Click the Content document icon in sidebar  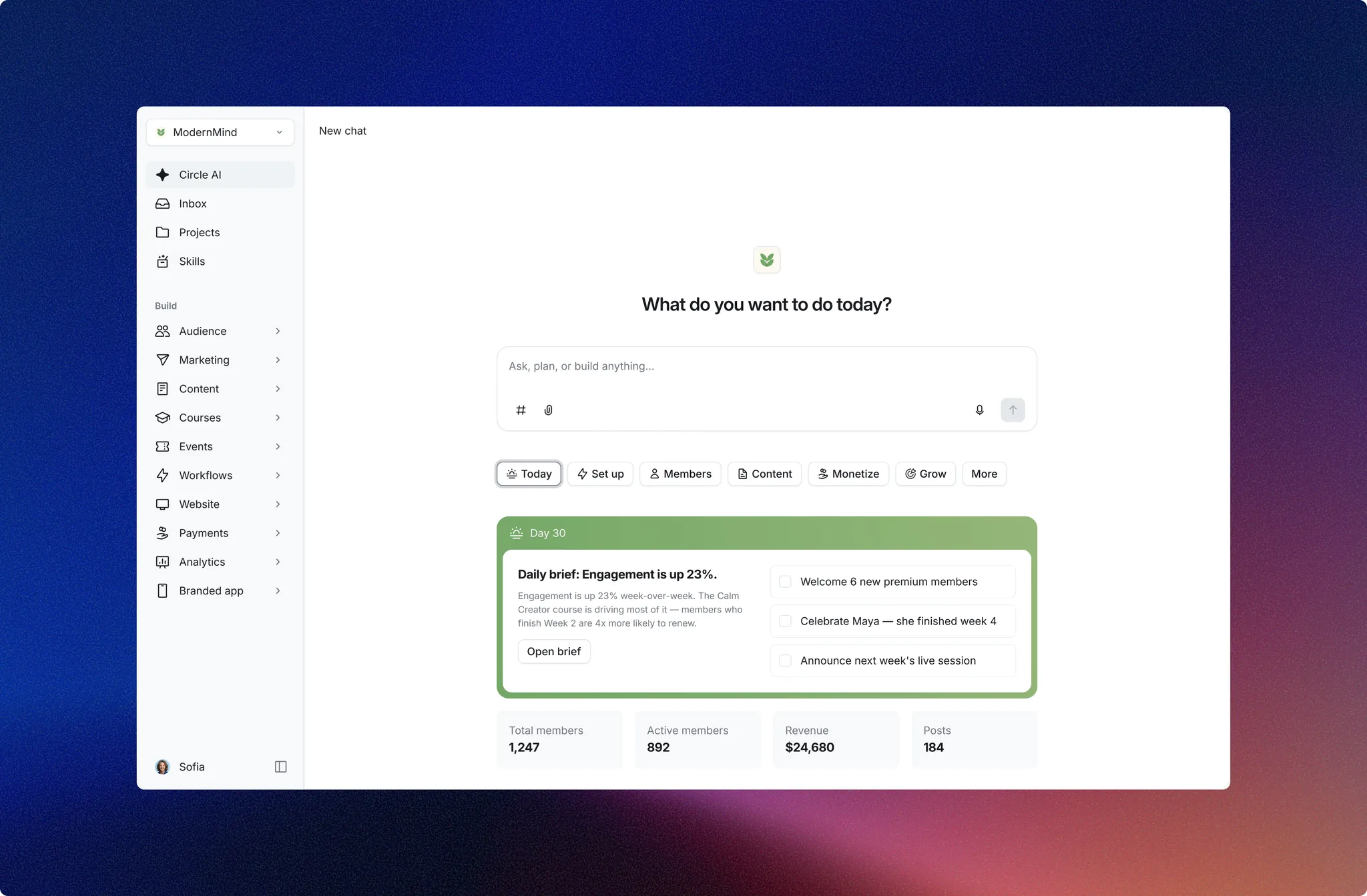pyautogui.click(x=162, y=388)
